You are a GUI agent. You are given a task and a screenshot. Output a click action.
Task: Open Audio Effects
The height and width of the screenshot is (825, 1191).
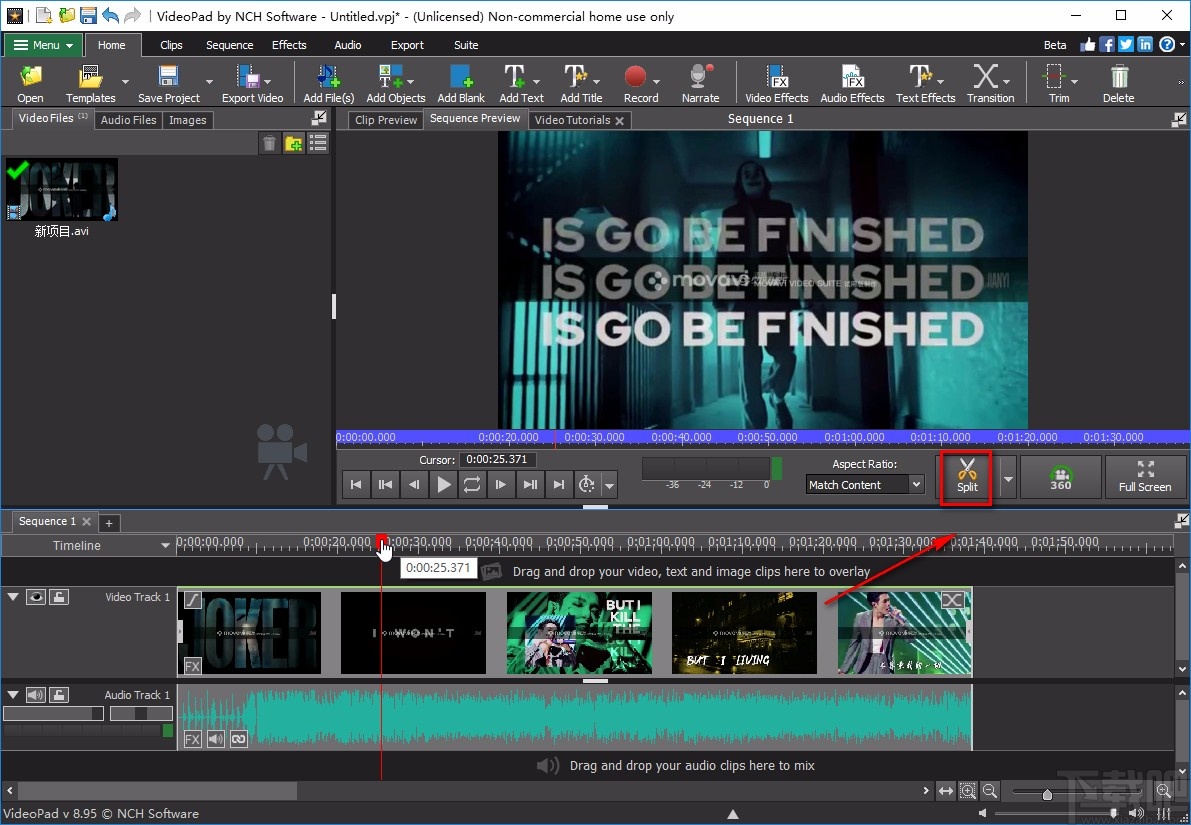851,82
